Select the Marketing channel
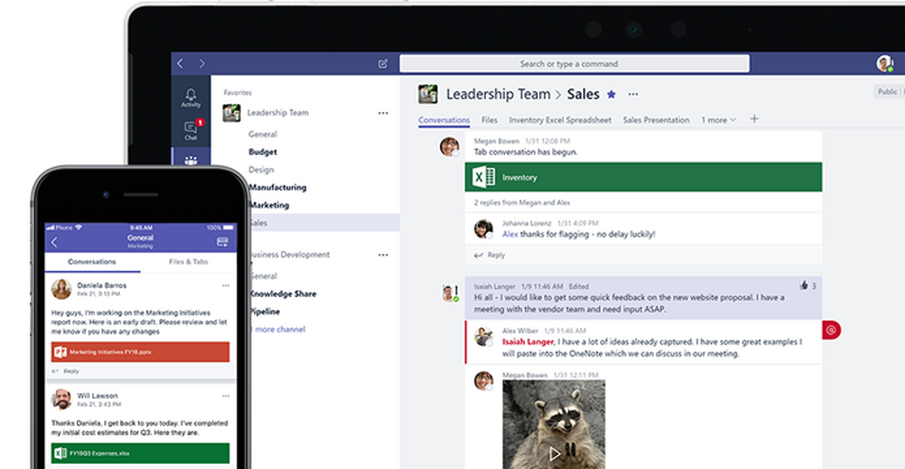Viewport: 905px width, 469px height. click(x=269, y=205)
